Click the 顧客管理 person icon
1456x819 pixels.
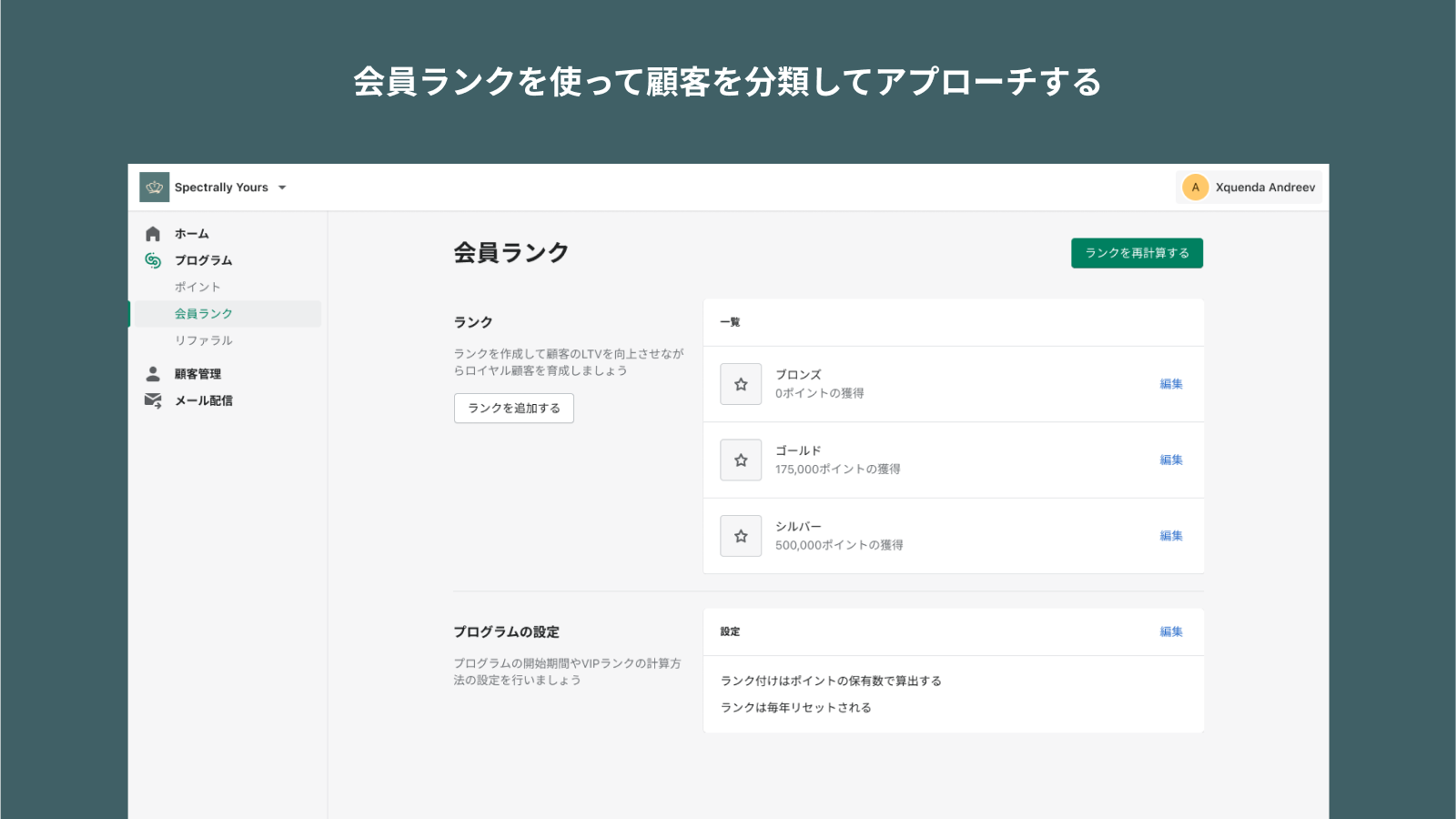[x=153, y=374]
